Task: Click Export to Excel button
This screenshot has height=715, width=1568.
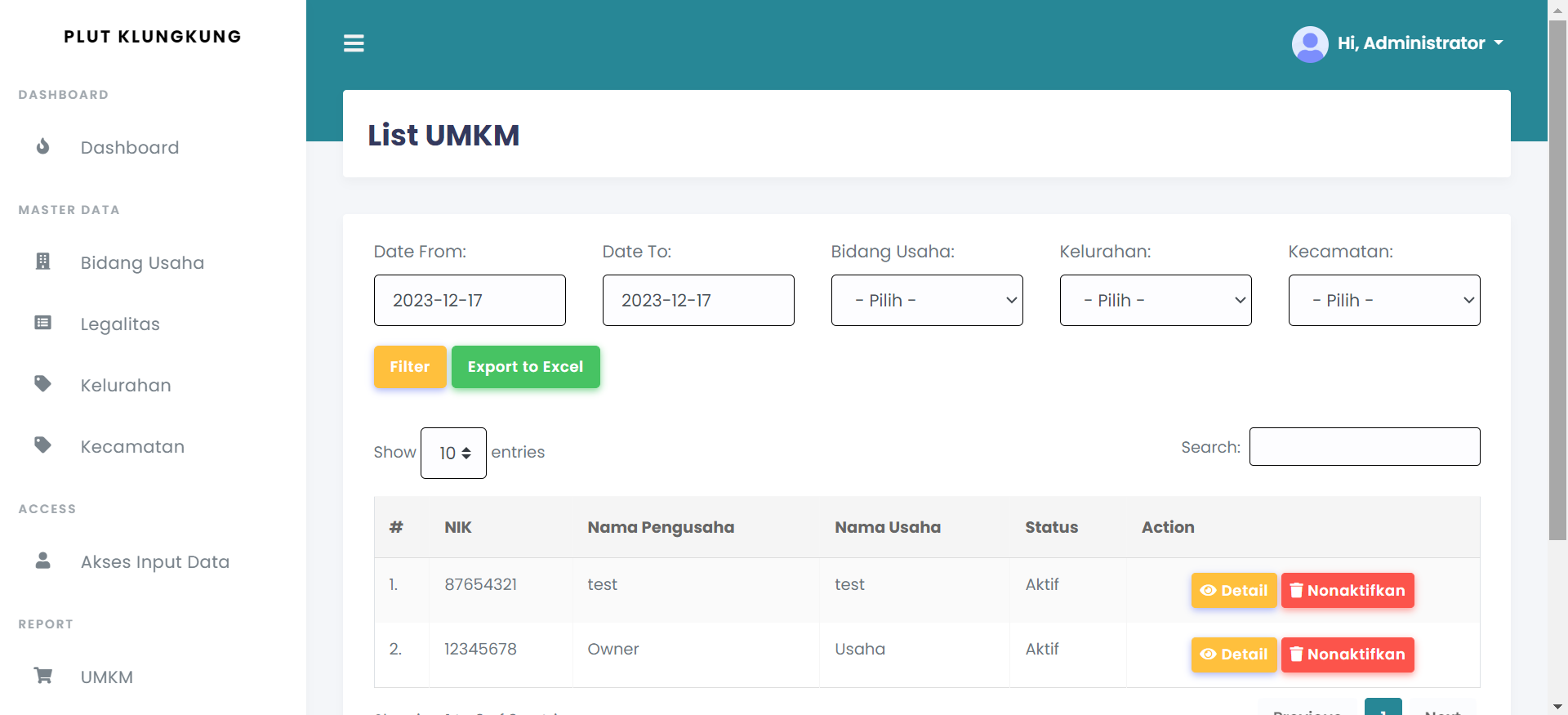Action: pos(525,367)
